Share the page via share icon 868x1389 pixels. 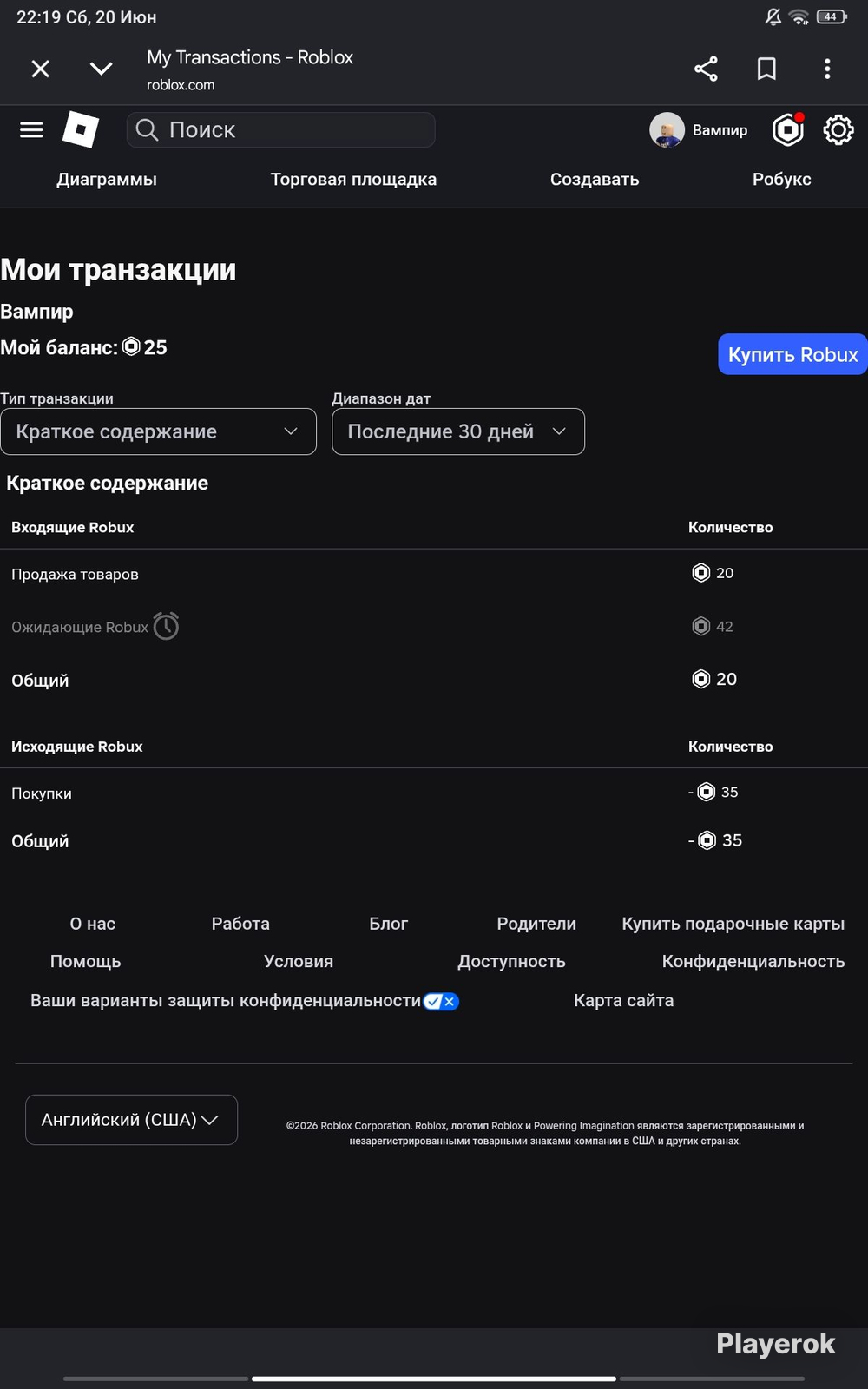tap(706, 69)
